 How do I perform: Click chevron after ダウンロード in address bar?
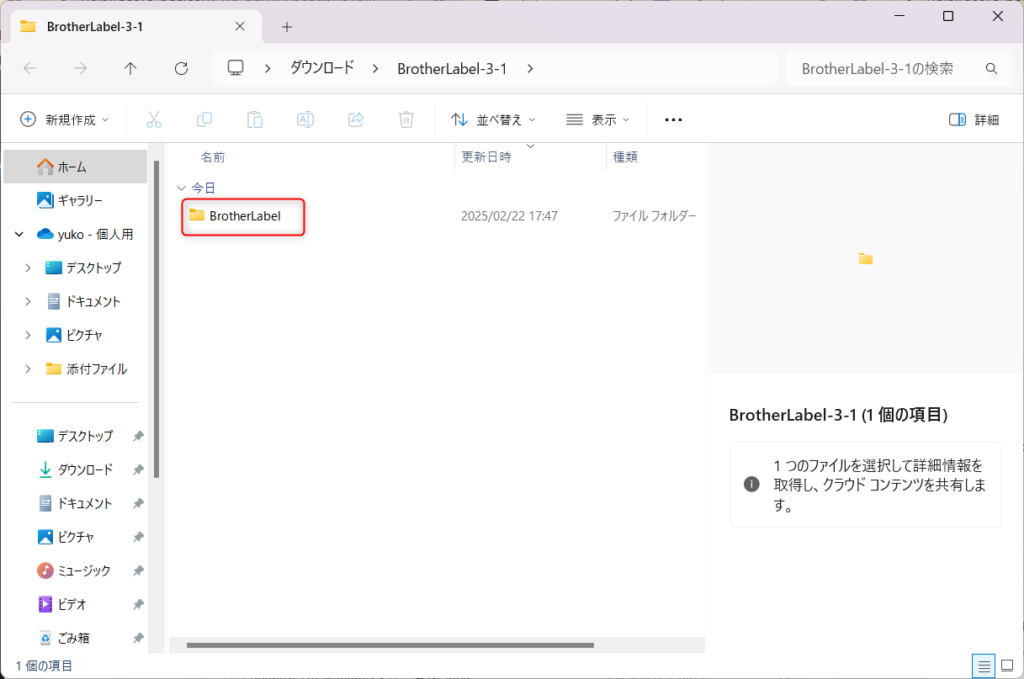(375, 69)
